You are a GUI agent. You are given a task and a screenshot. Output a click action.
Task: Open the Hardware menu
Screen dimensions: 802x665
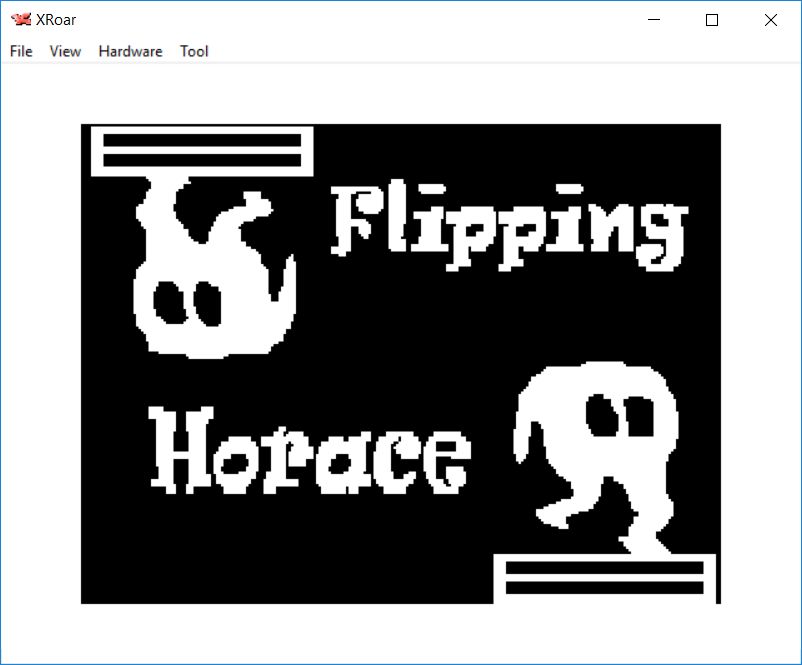click(x=130, y=51)
